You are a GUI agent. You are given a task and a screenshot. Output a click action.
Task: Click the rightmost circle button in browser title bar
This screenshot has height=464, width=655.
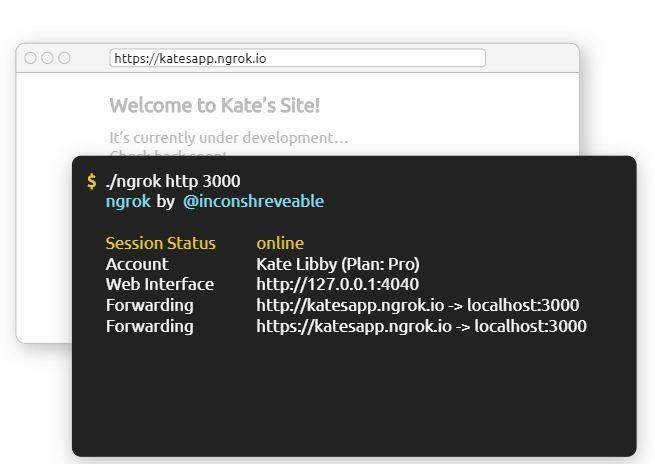[65, 58]
